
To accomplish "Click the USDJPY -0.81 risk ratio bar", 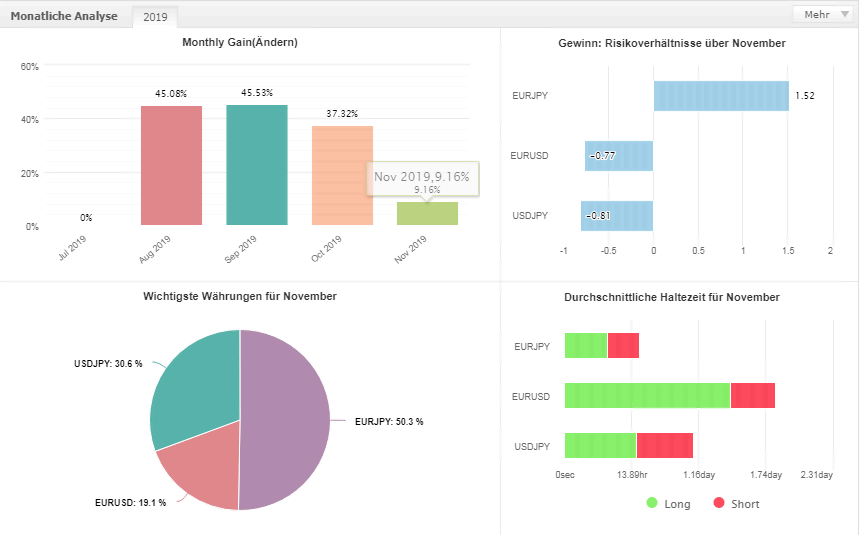I will tap(617, 216).
